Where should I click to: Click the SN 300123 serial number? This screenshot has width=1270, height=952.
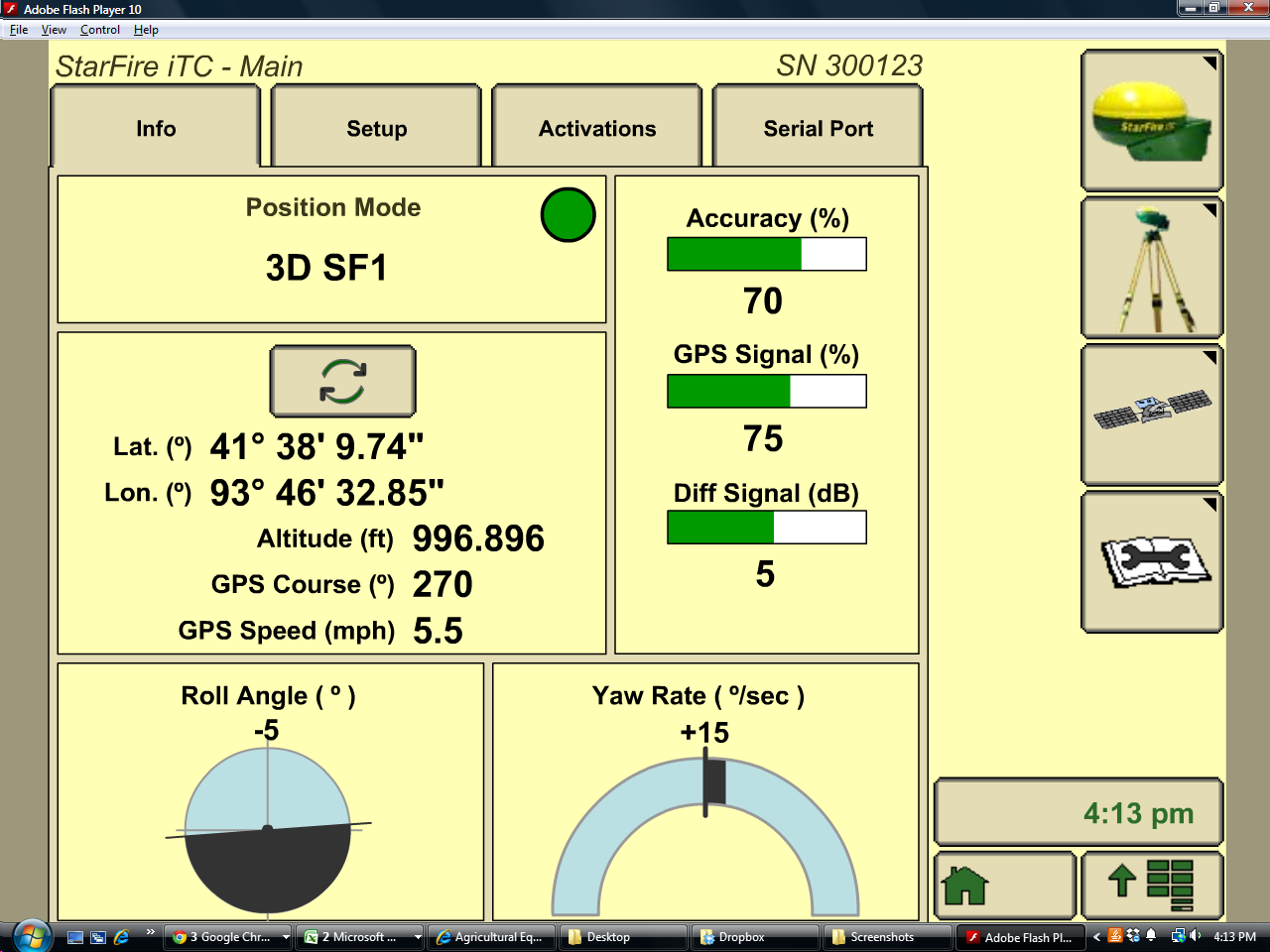[849, 65]
